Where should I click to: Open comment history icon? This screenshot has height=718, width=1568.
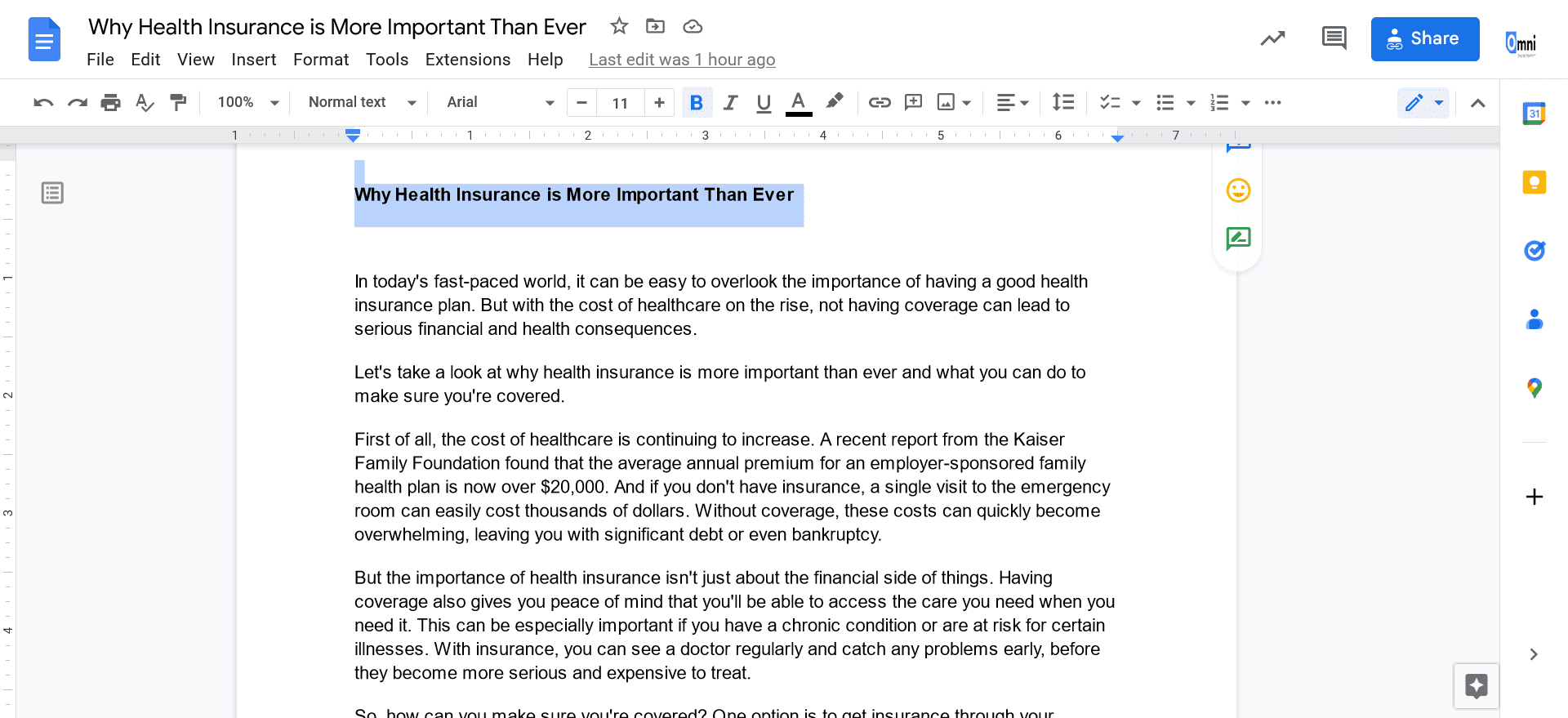coord(1334,38)
